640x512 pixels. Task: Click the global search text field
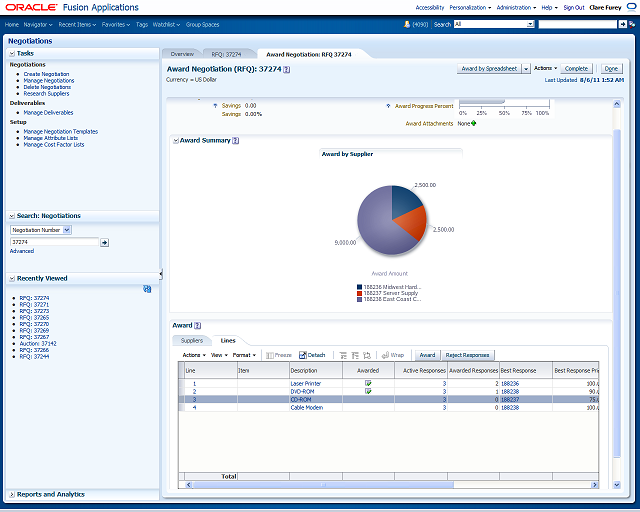pyautogui.click(x=577, y=24)
